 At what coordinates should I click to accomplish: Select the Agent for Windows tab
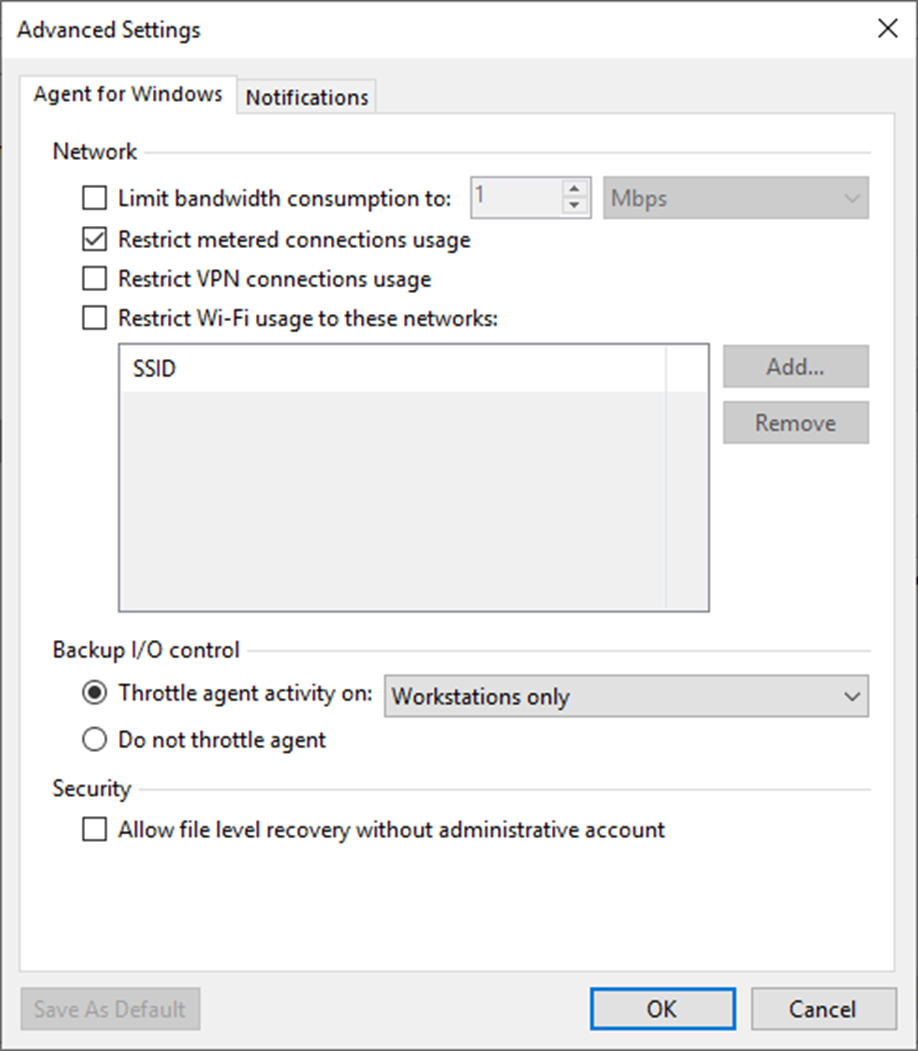coord(128,95)
